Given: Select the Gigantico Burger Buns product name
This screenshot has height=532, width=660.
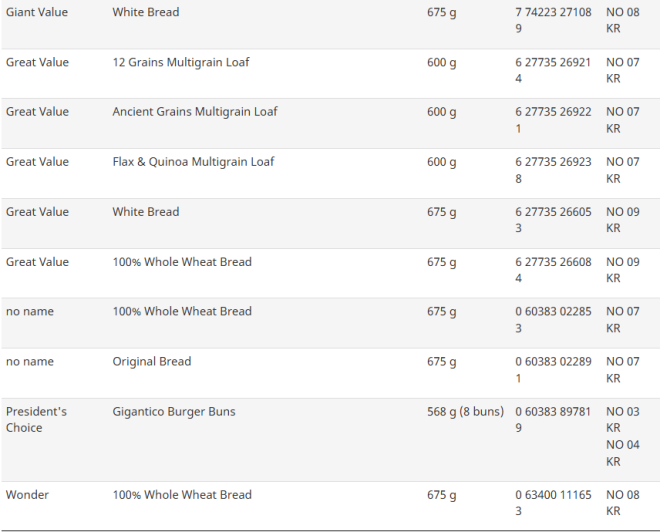Looking at the screenshot, I should click(174, 412).
